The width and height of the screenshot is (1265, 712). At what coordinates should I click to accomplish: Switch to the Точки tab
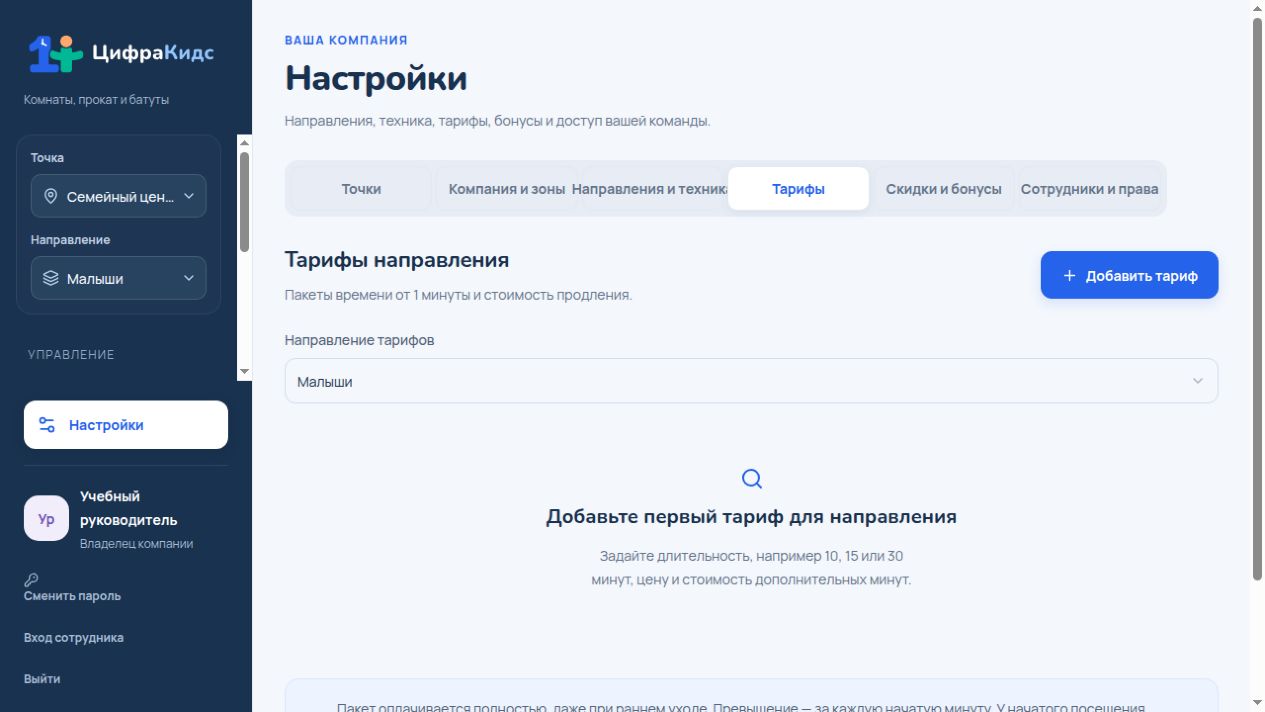(361, 189)
